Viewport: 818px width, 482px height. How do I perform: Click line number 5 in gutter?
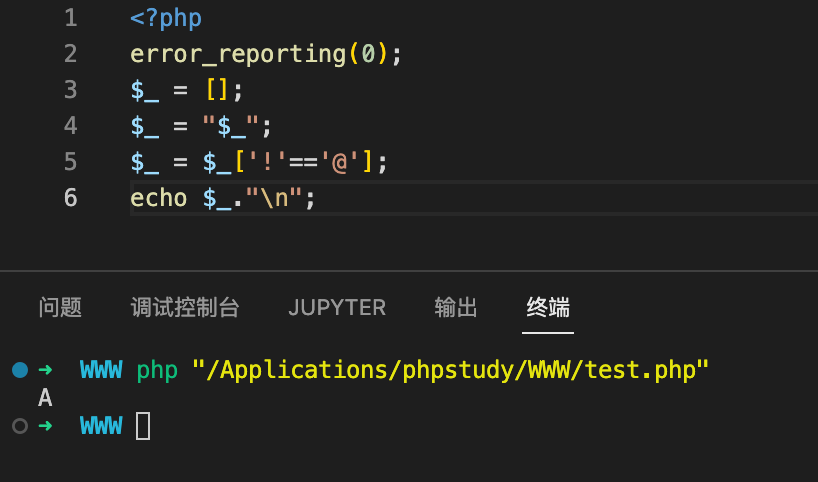pos(71,162)
